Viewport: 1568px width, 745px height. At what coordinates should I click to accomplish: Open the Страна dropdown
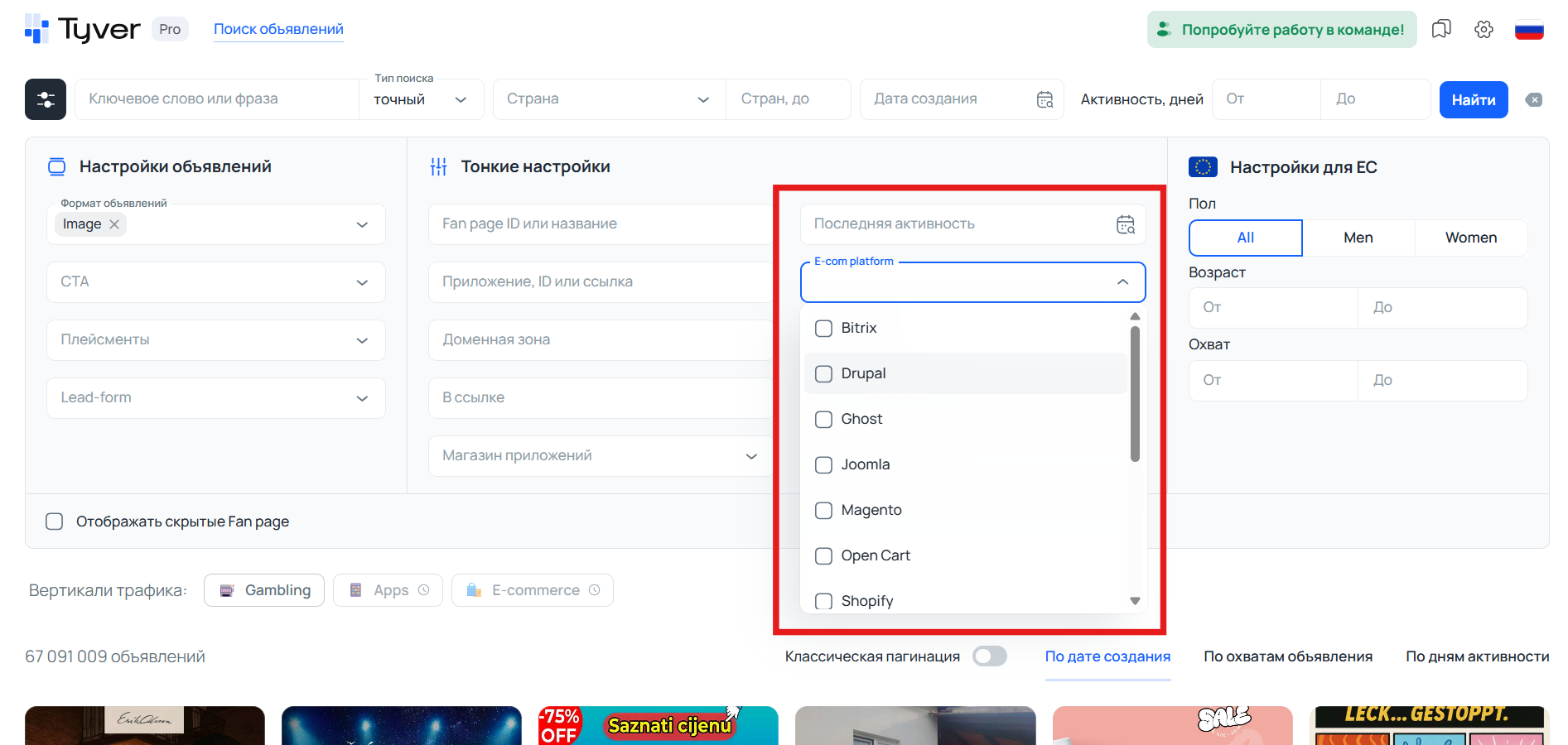609,99
